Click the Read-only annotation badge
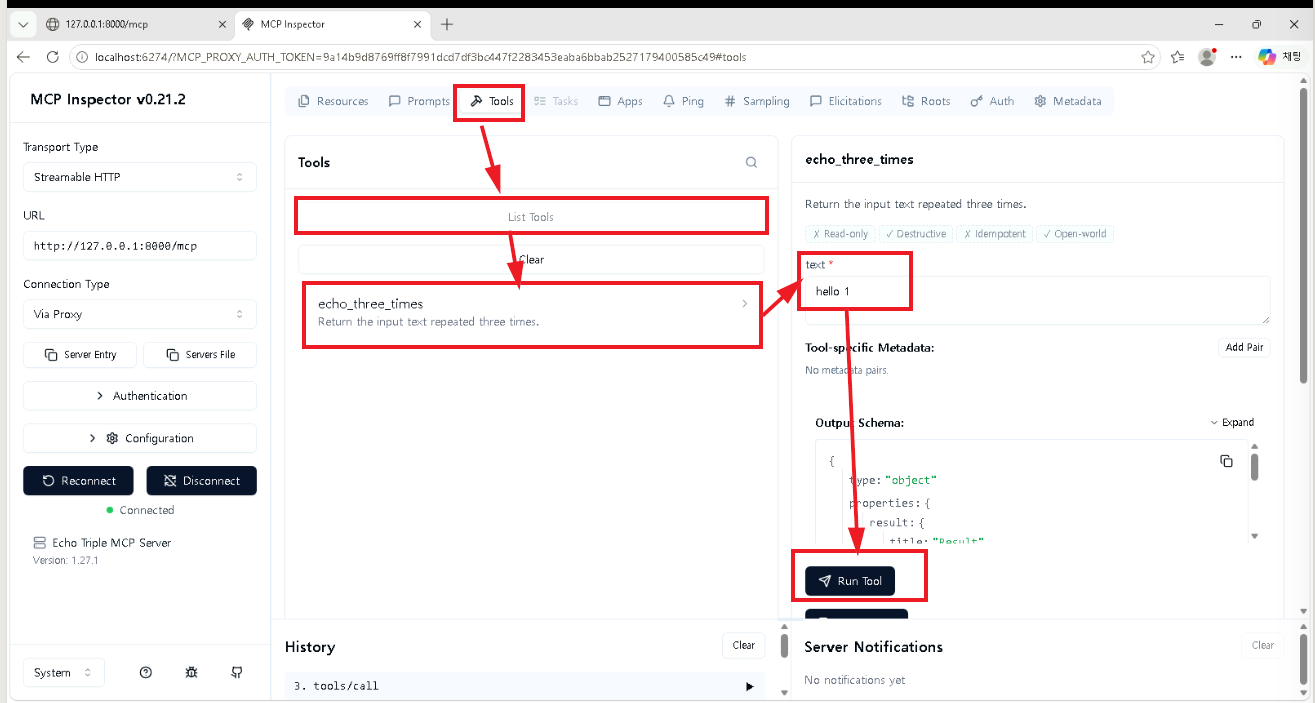Viewport: 1315px width, 703px height. [840, 234]
